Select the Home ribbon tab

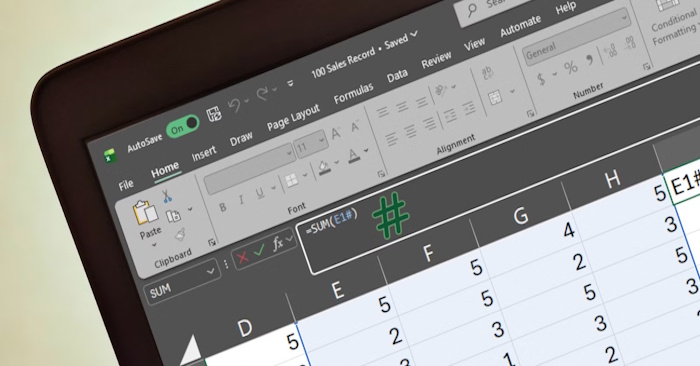click(165, 170)
